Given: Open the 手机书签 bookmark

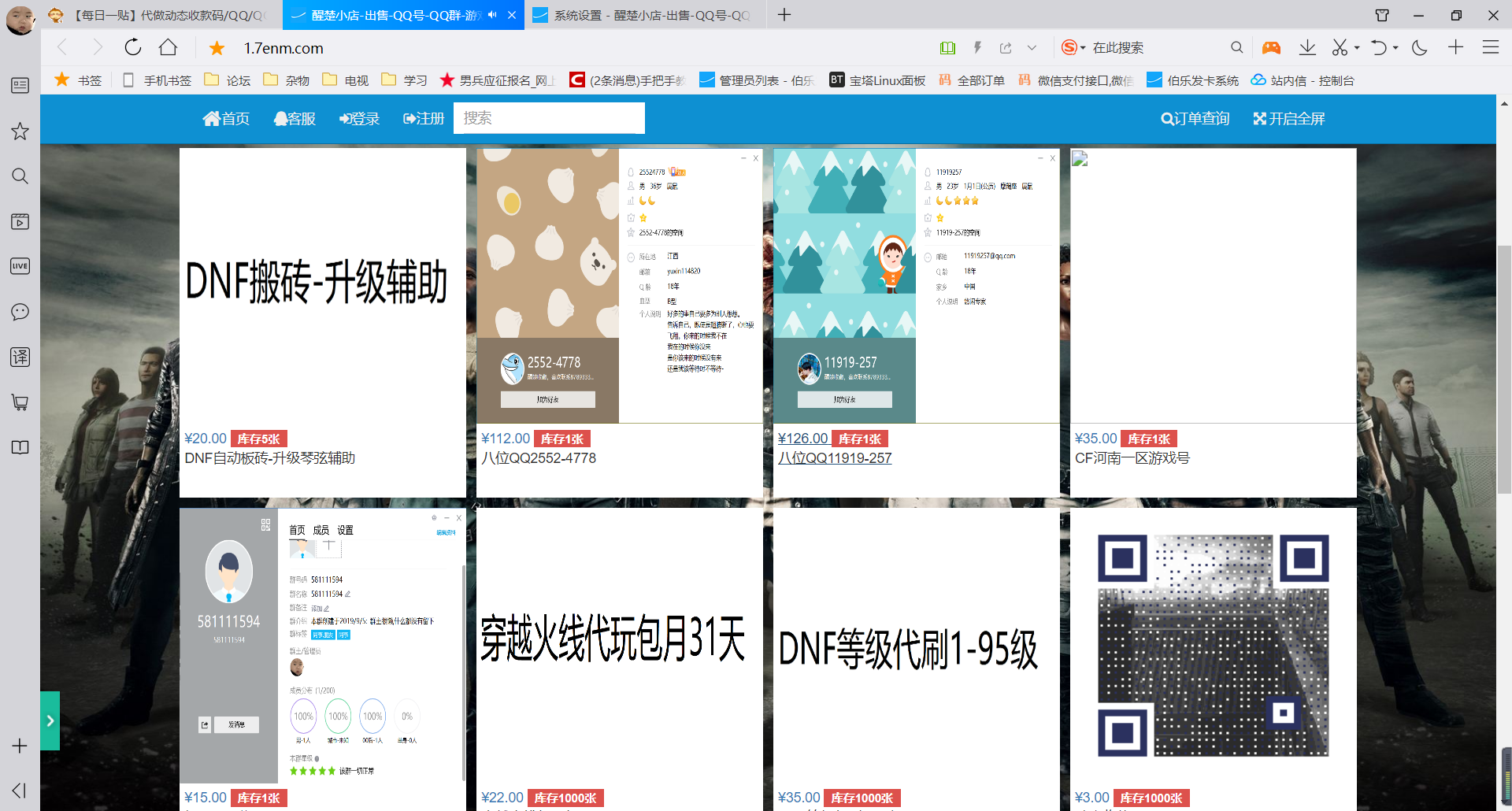Looking at the screenshot, I should tap(157, 80).
